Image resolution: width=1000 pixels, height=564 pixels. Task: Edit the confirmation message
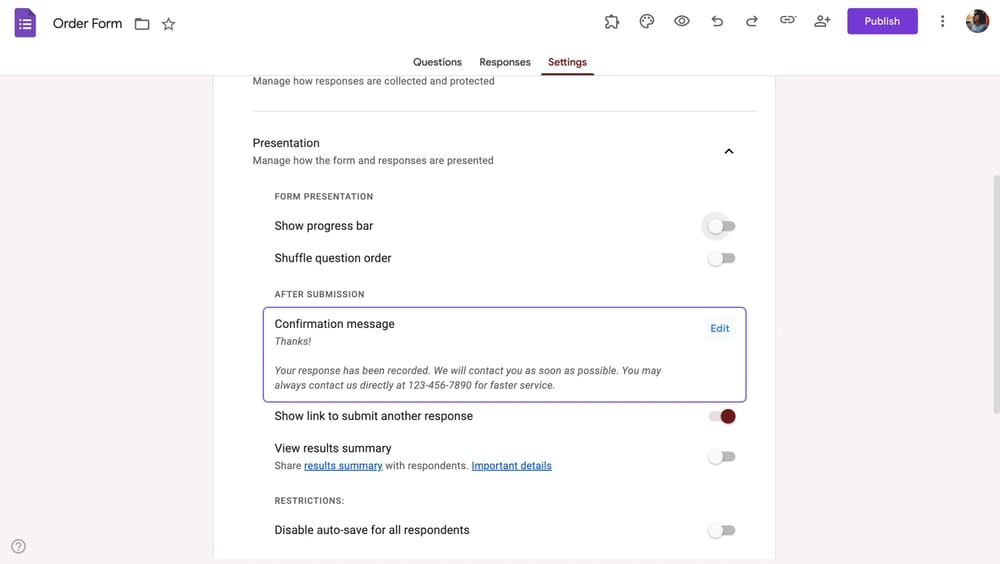click(x=720, y=328)
